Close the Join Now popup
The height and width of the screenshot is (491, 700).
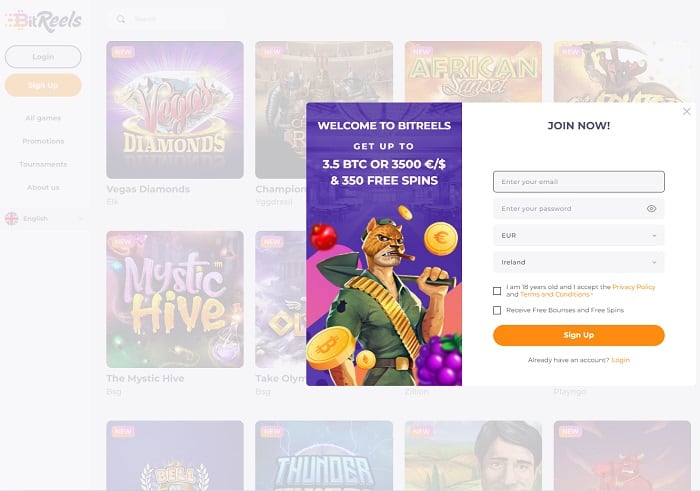pyautogui.click(x=687, y=112)
